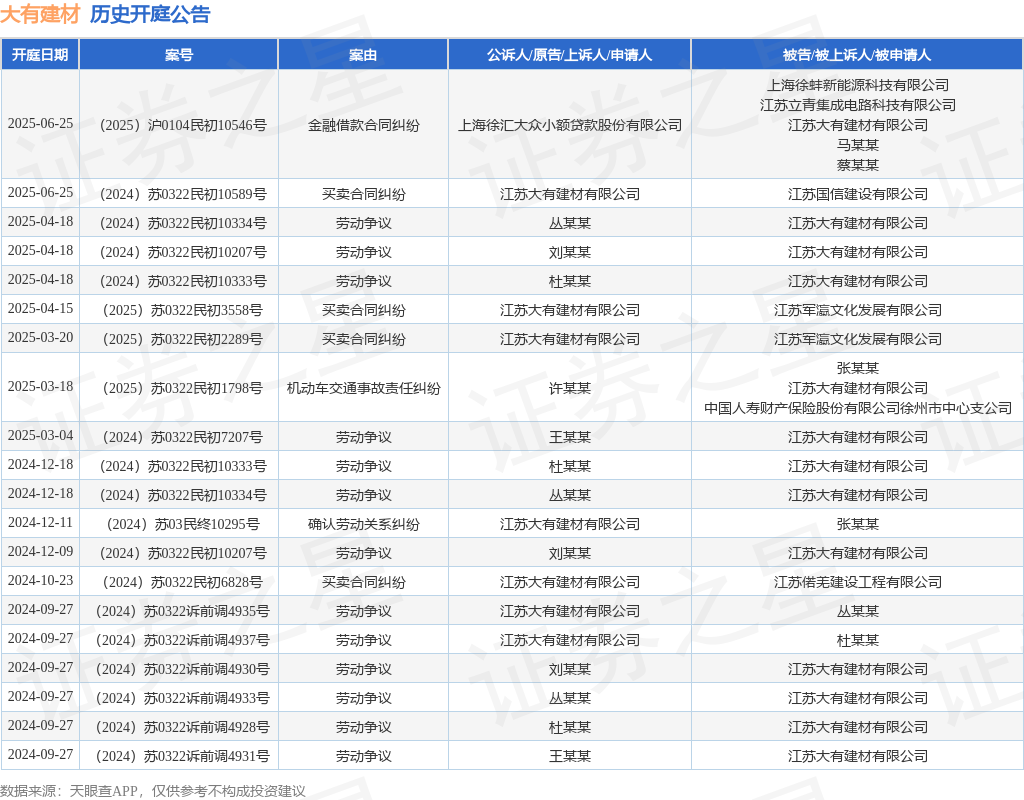Click defendant 上海徐蚌新能源科技有限公司

pos(857,85)
